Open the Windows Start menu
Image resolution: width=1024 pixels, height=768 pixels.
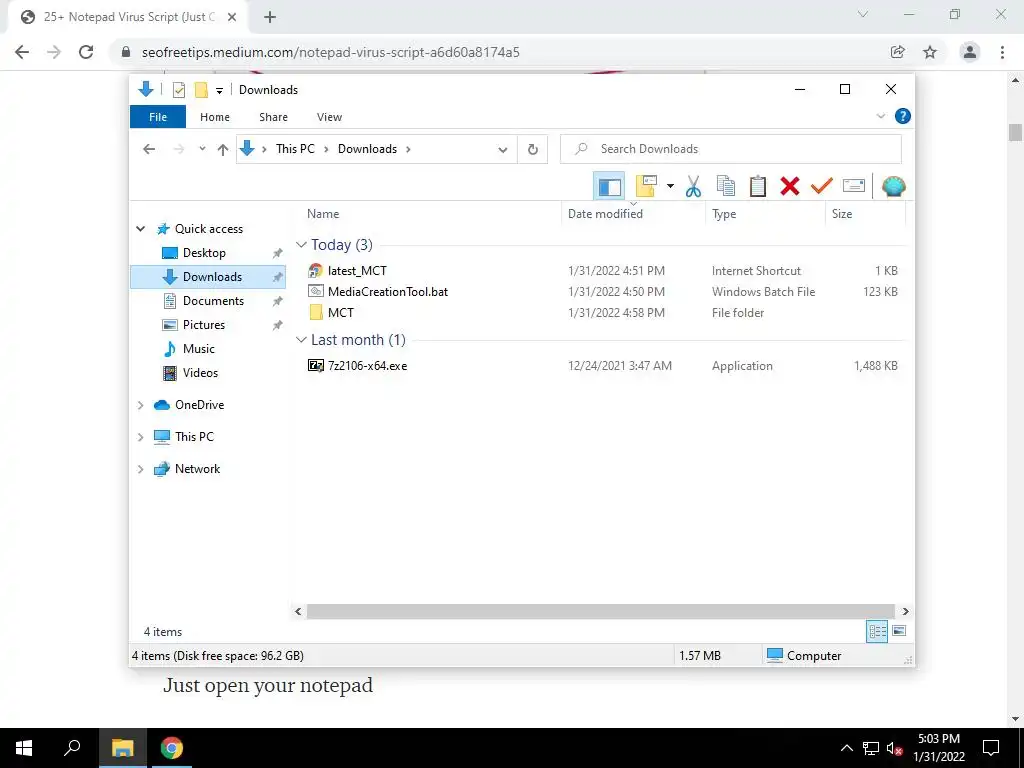point(24,748)
